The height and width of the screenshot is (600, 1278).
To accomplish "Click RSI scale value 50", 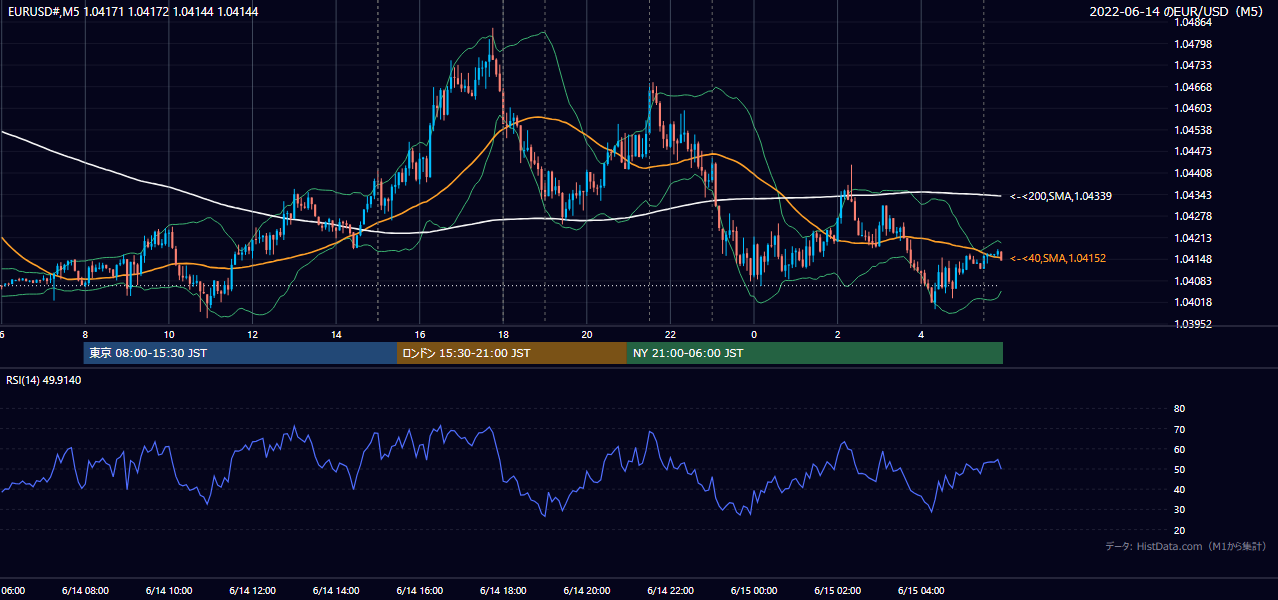I will [1179, 469].
